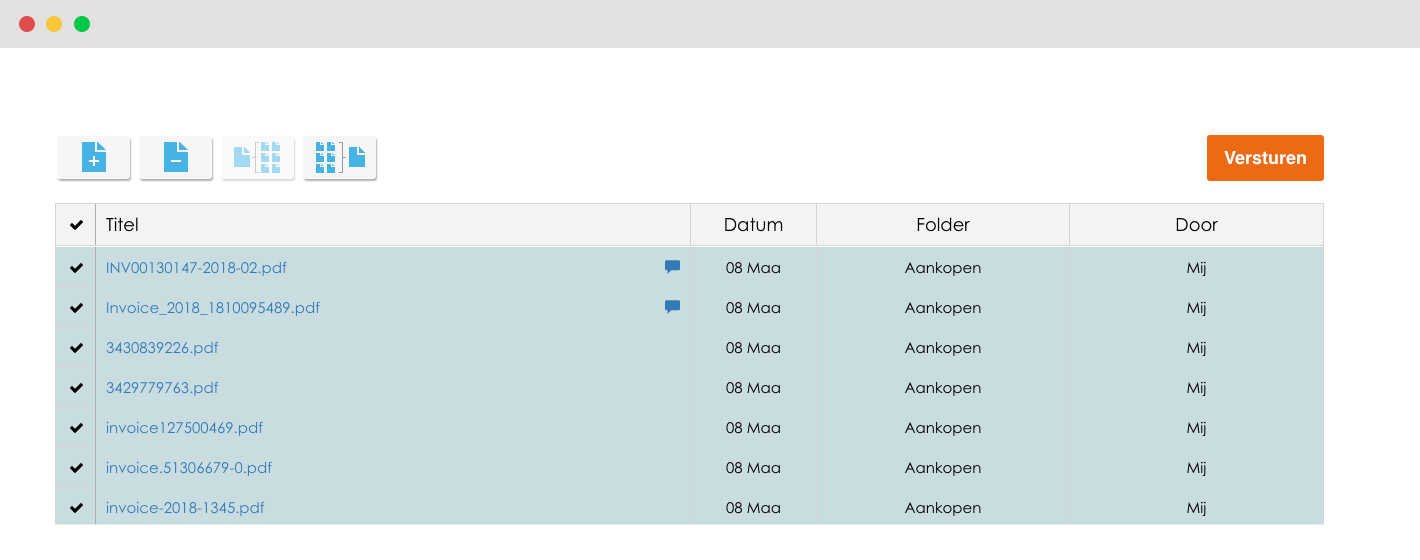Click the green maximize window button
This screenshot has width=1420, height=560.
[x=82, y=24]
